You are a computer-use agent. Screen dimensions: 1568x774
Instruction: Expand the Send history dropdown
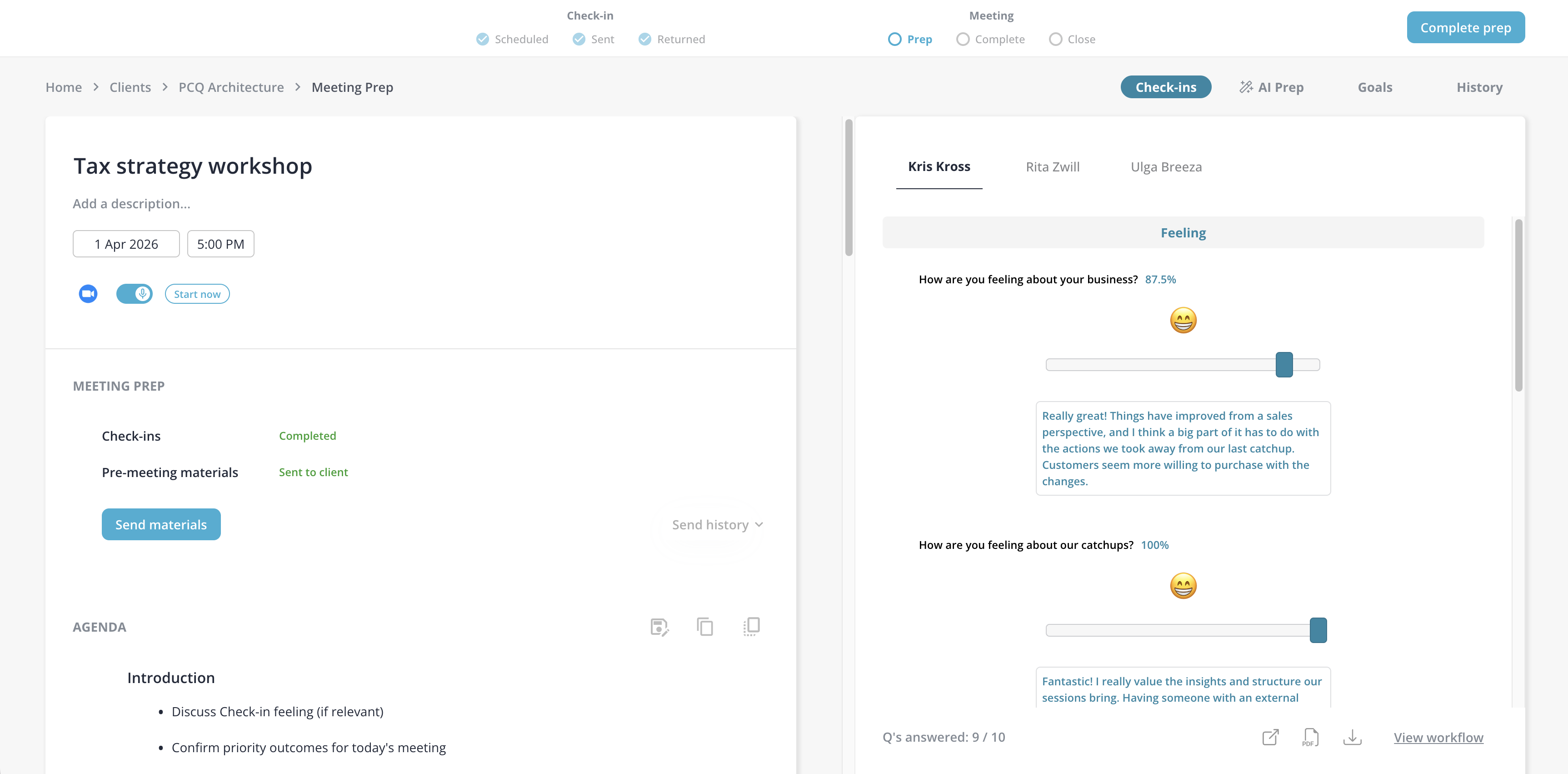[x=715, y=524]
